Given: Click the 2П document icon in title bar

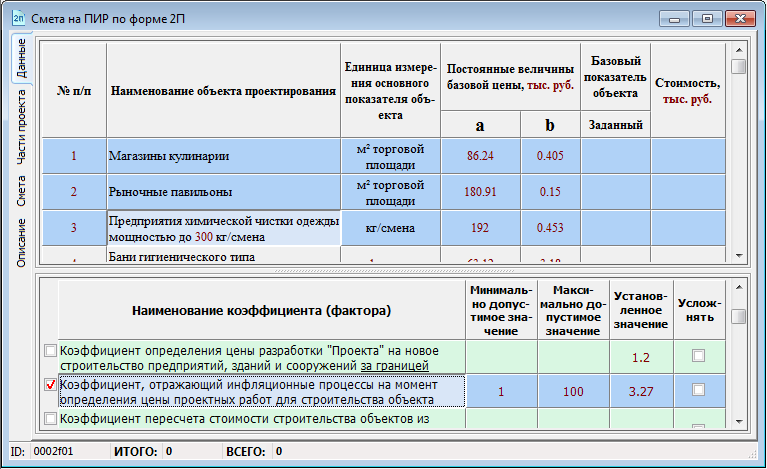Looking at the screenshot, I should tap(19, 19).
